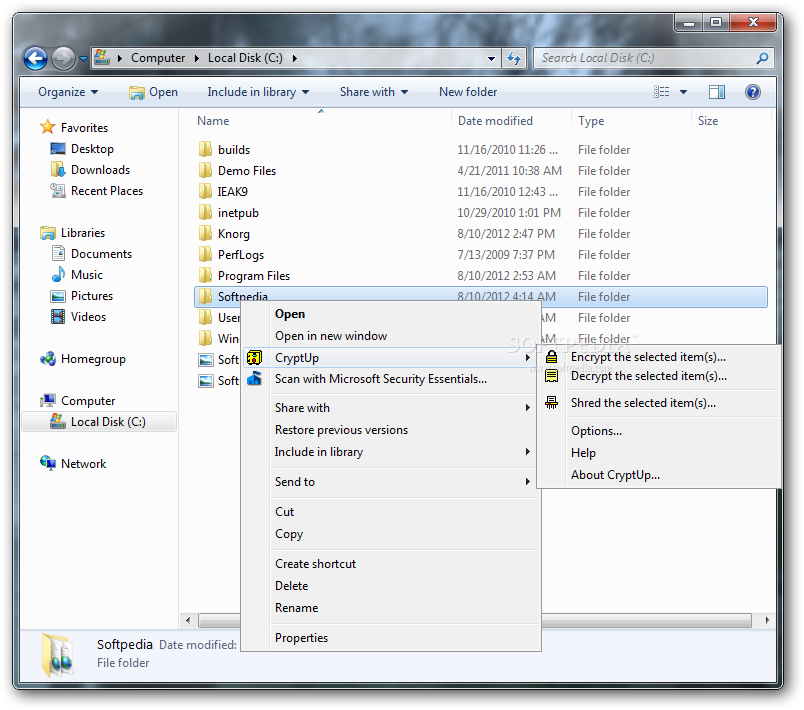The image size is (804, 710).
Task: Click Encrypt the selected item(s) padlock entry
Action: (x=659, y=357)
